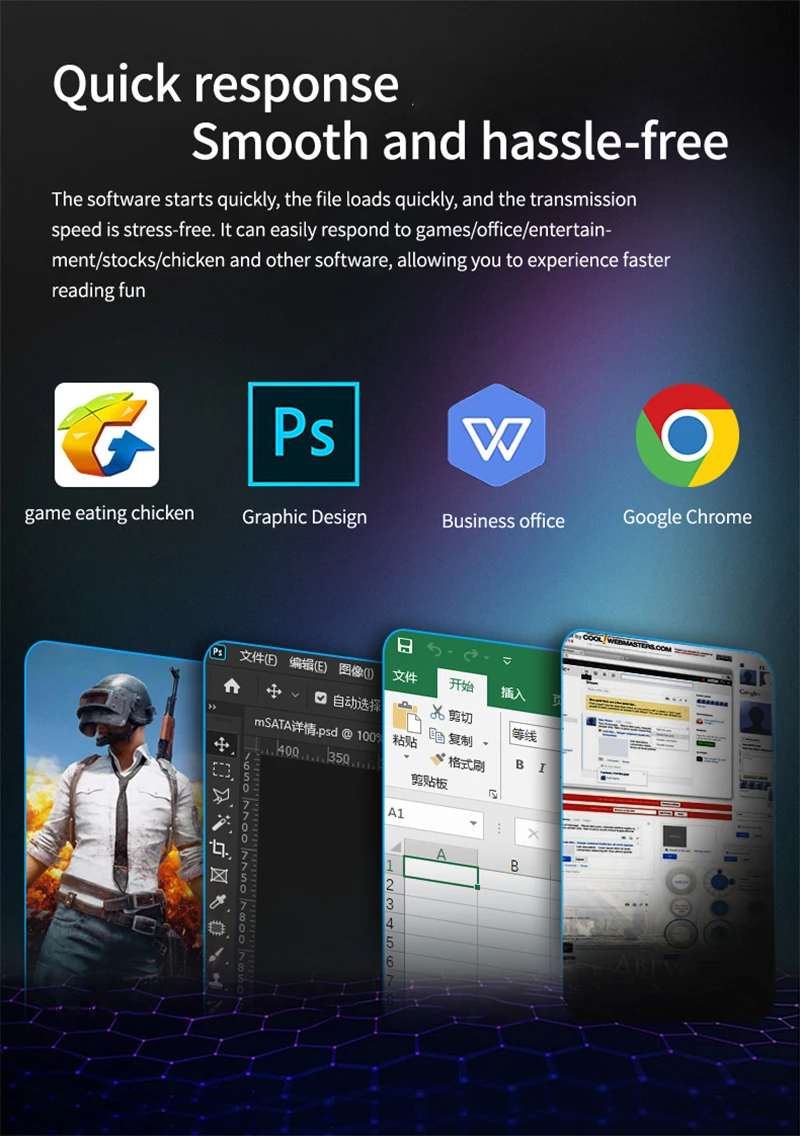The image size is (800, 1136).
Task: Select the Rectangular Marquee tool
Action: click(x=222, y=771)
